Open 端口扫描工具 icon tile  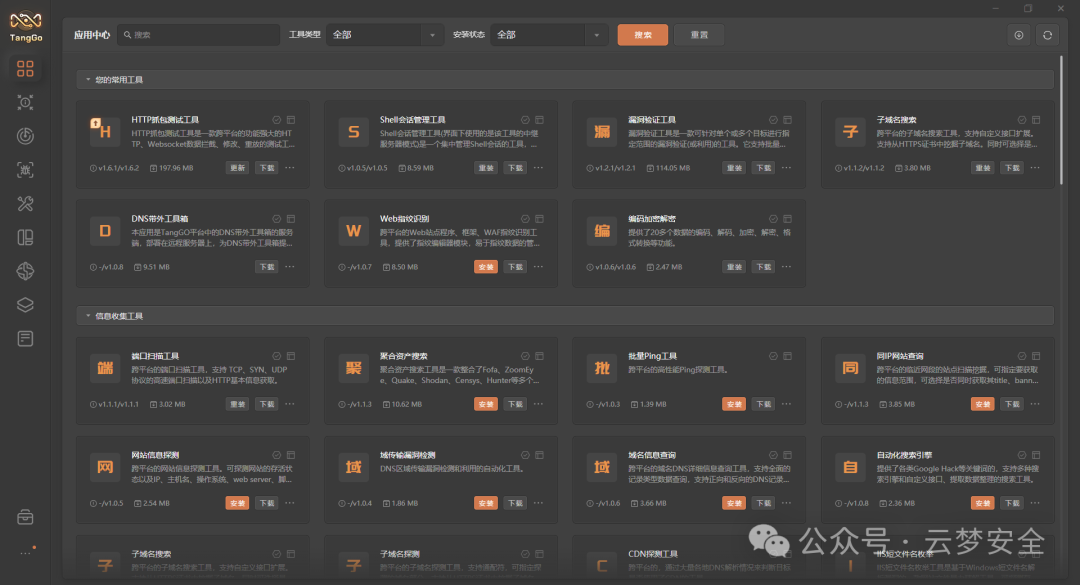(105, 367)
